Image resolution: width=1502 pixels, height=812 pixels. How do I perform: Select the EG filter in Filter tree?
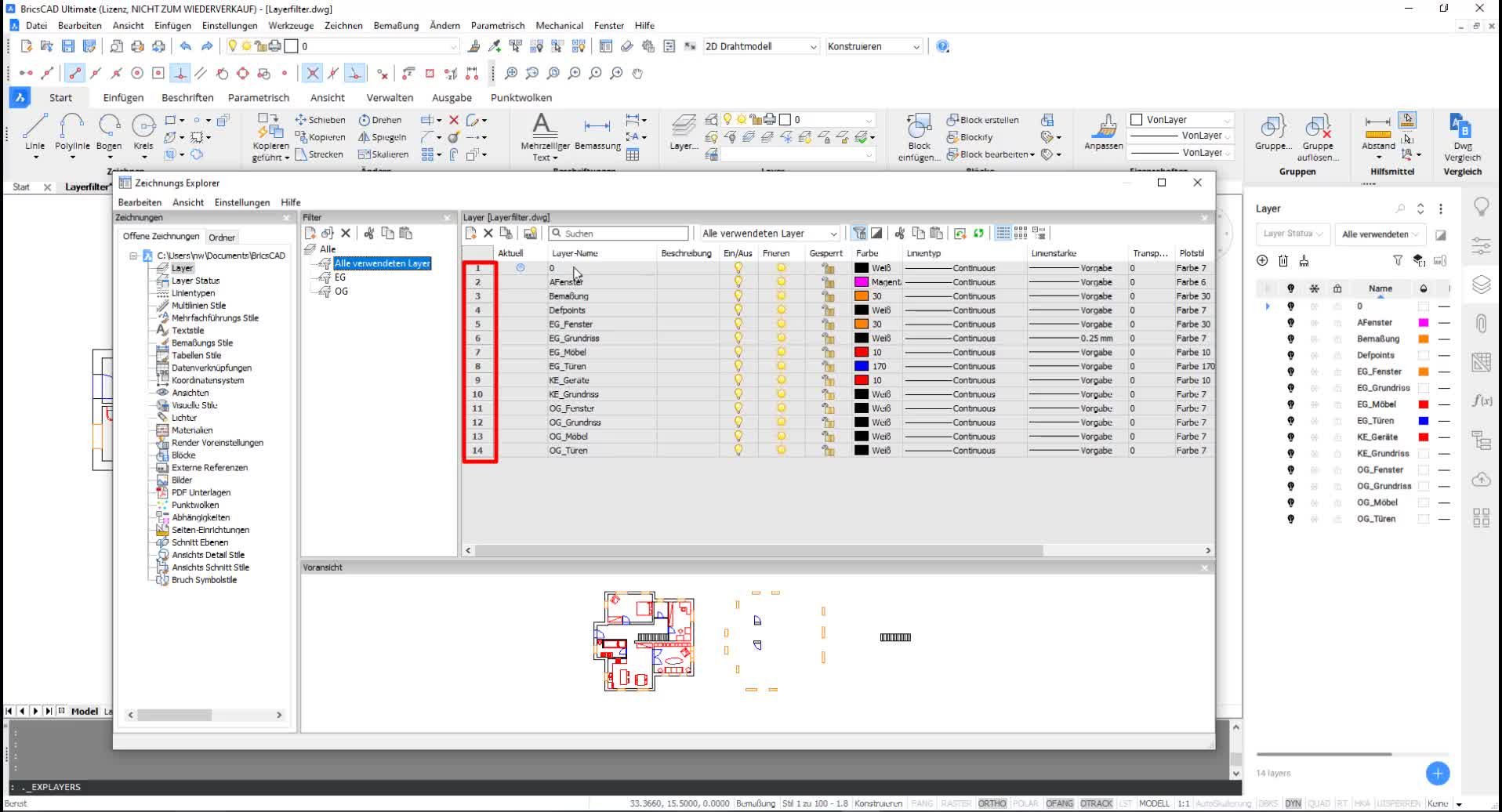(x=339, y=277)
